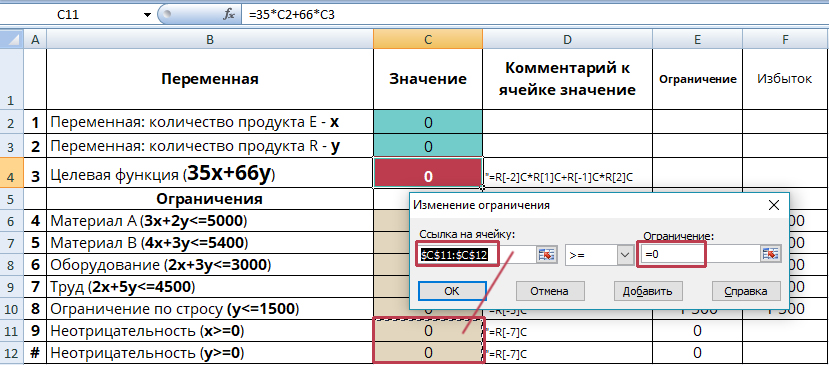Click the Ограничения section header cell
The width and height of the screenshot is (829, 365).
click(x=210, y=198)
